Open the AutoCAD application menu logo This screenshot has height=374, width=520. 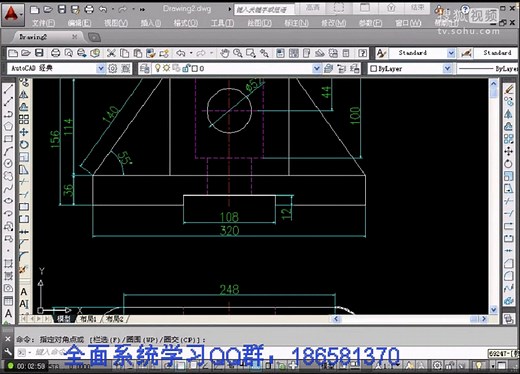[13, 15]
